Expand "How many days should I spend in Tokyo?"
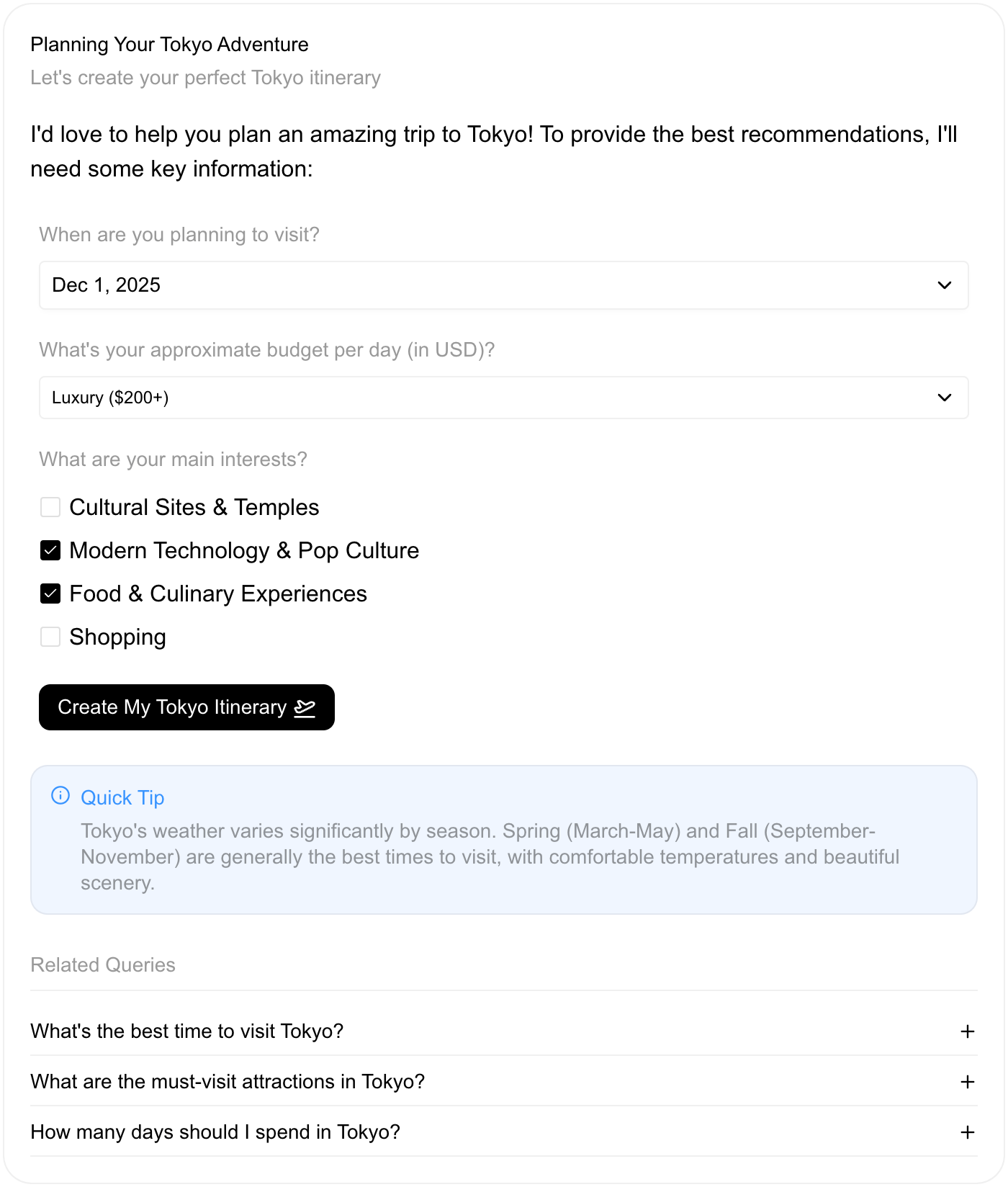 (503, 1132)
